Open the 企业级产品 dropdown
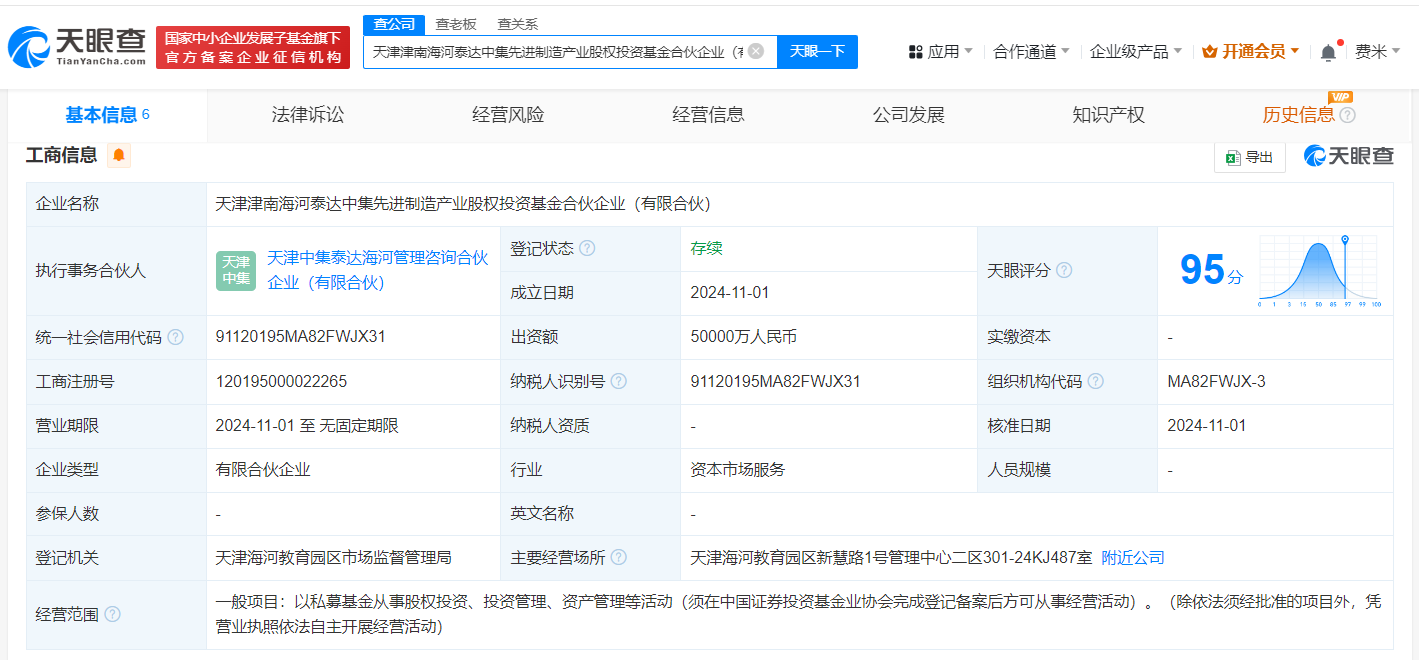Screen dimensions: 1419x660 [x=1135, y=52]
